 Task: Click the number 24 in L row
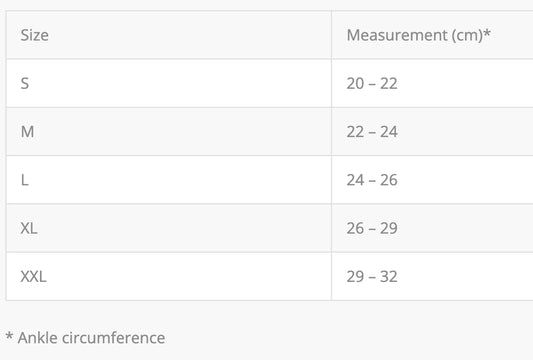[355, 180]
